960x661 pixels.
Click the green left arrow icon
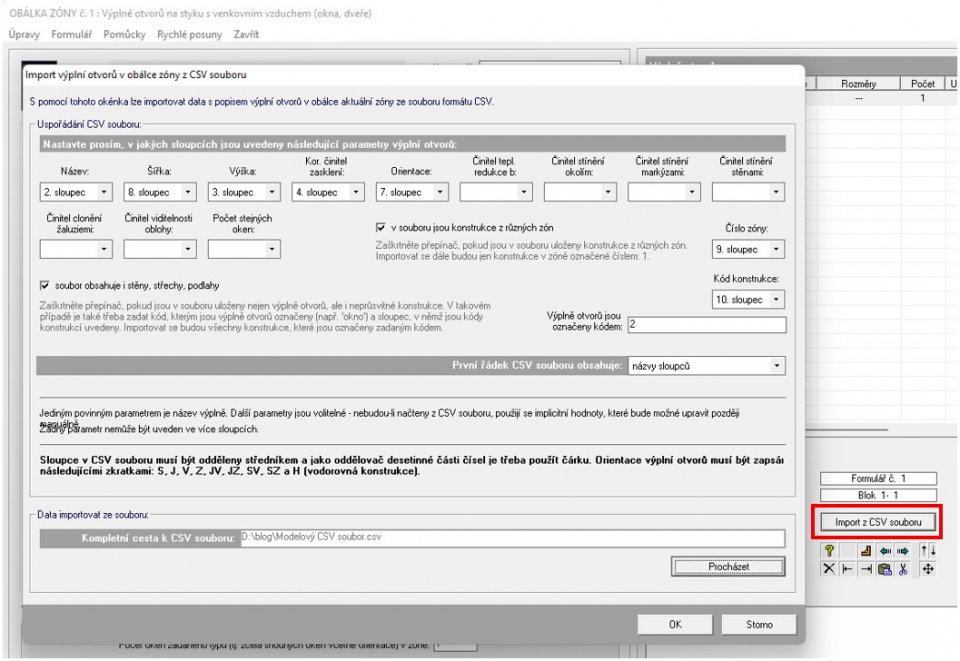point(885,551)
